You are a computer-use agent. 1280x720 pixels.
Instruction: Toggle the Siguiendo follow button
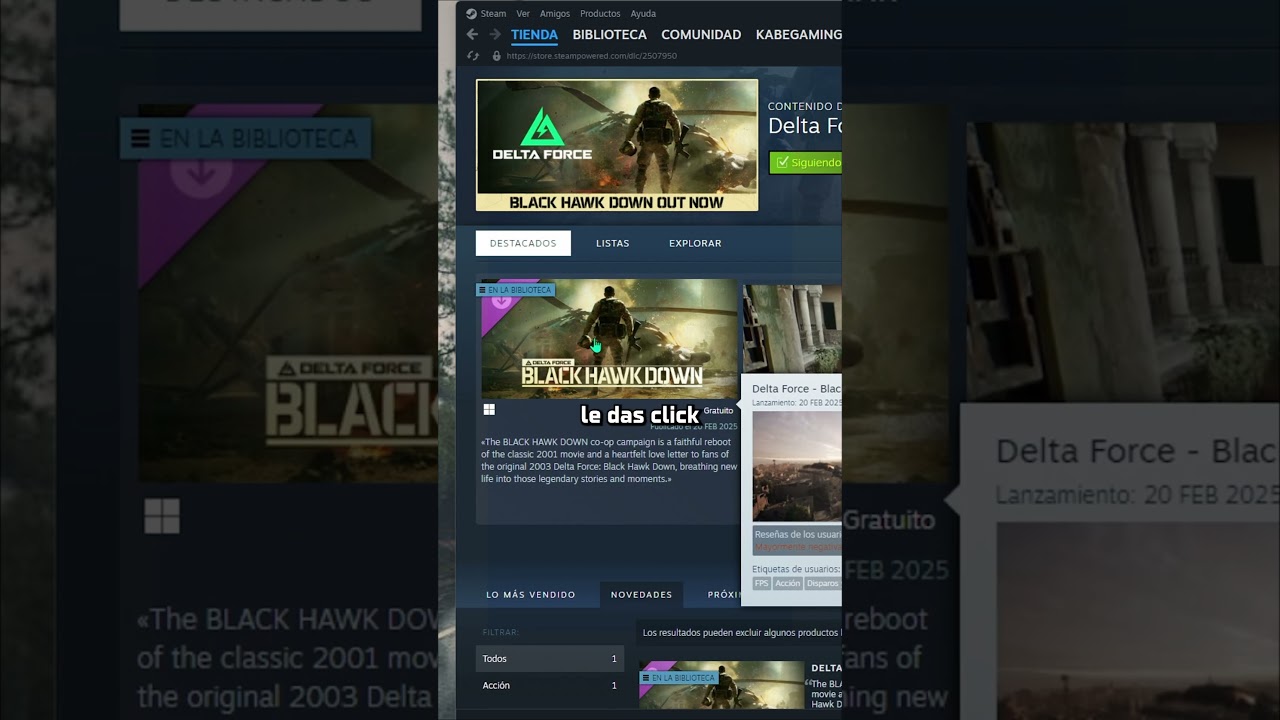pos(806,162)
